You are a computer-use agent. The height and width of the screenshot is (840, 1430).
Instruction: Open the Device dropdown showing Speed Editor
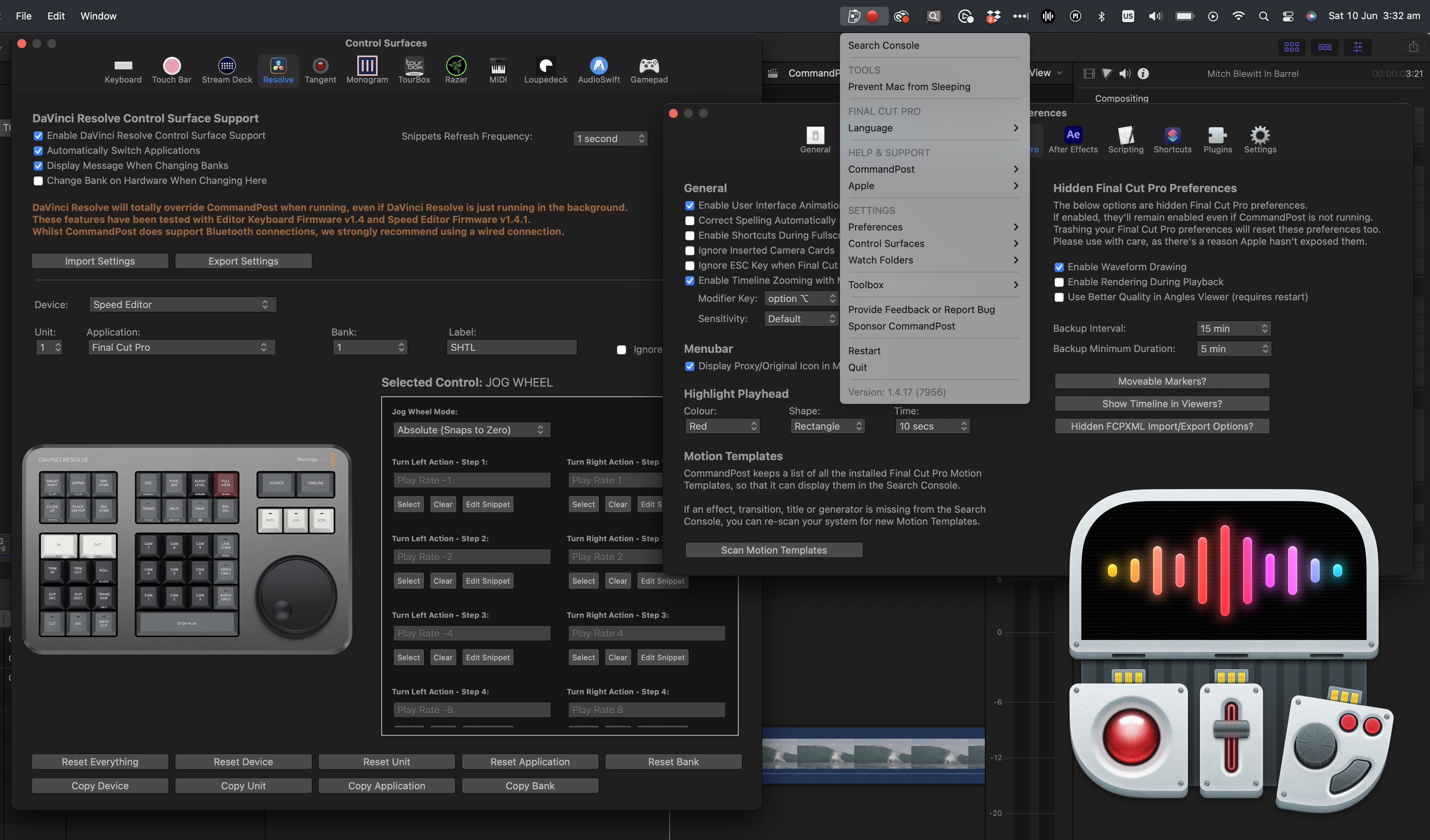point(182,305)
